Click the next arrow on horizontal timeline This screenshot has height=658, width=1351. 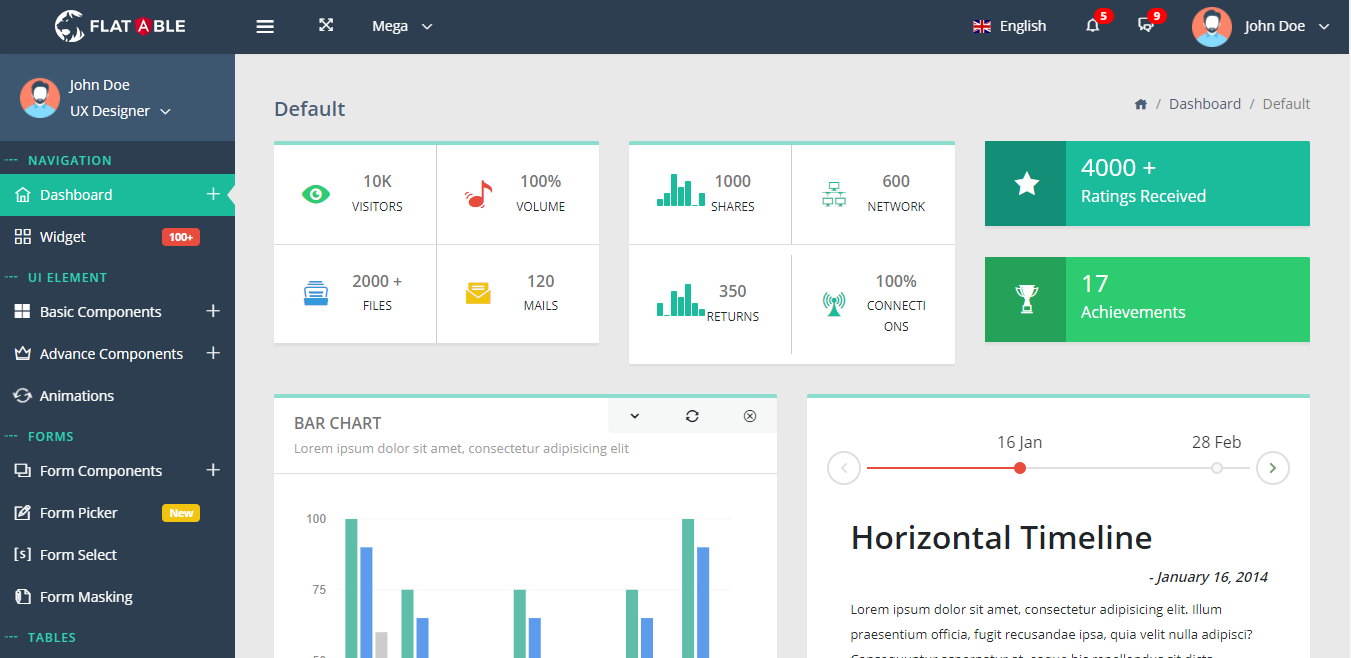click(1273, 468)
